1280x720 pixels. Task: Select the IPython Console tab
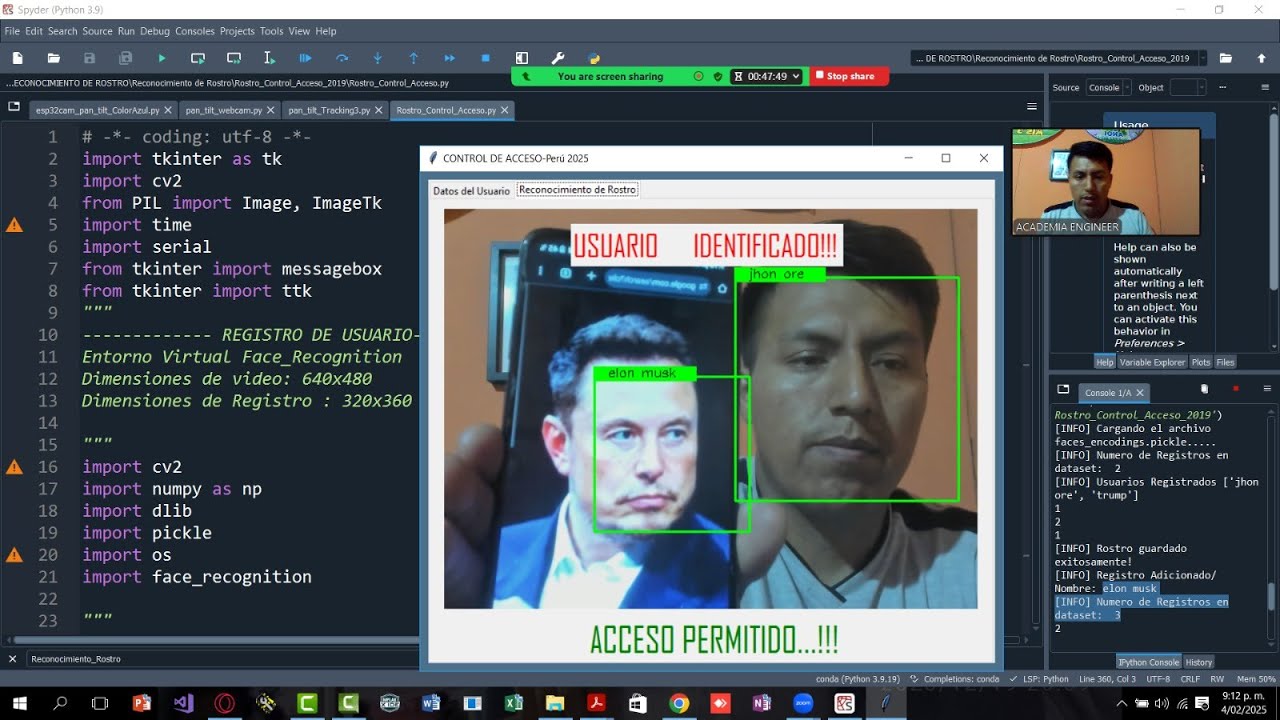[x=1149, y=662]
